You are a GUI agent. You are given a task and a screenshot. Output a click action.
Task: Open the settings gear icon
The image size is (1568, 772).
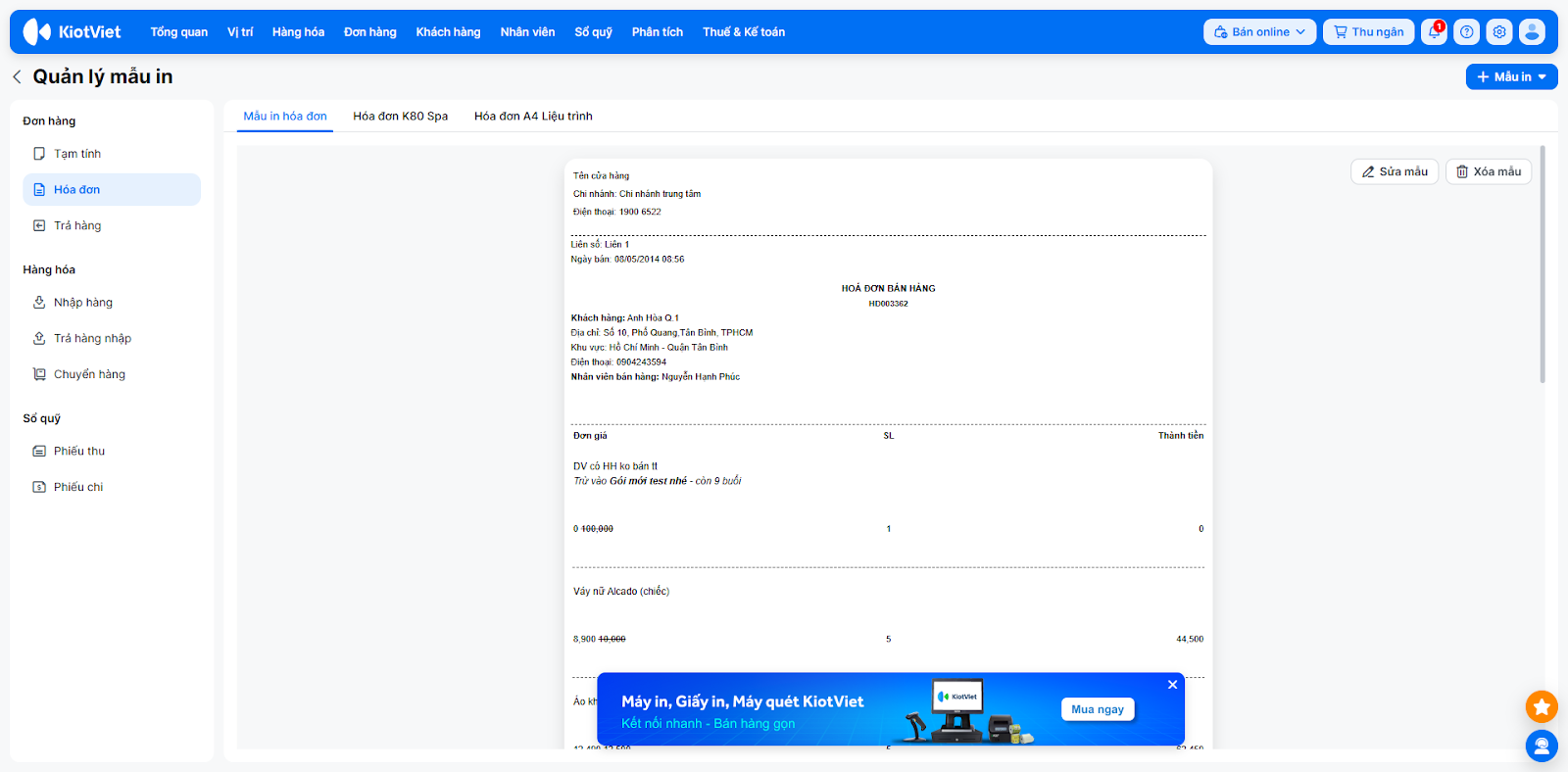pyautogui.click(x=1499, y=32)
